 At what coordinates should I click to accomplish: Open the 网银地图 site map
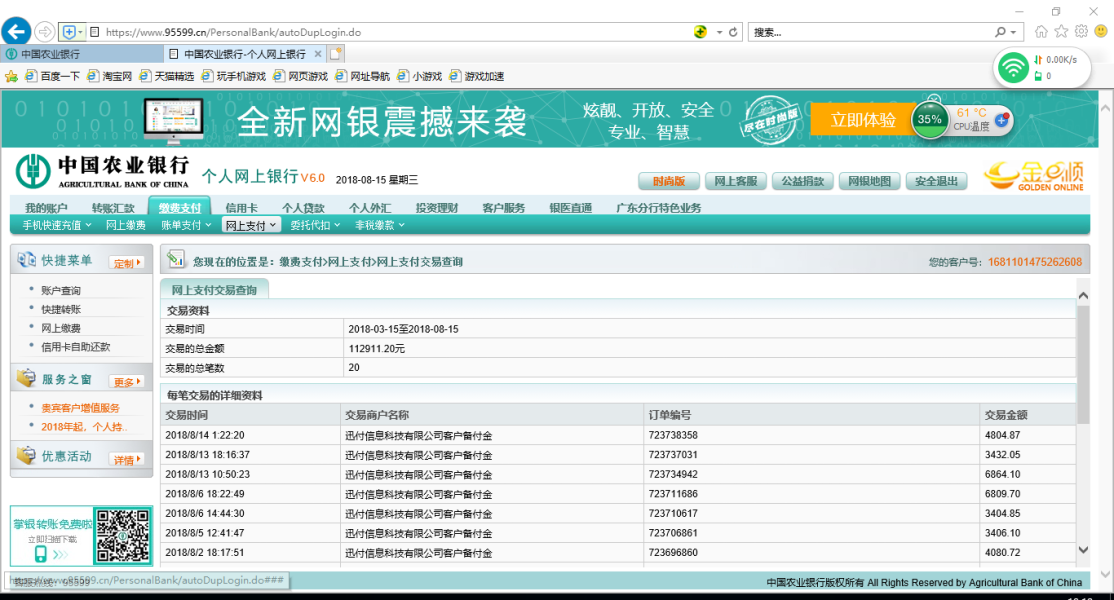click(x=870, y=181)
